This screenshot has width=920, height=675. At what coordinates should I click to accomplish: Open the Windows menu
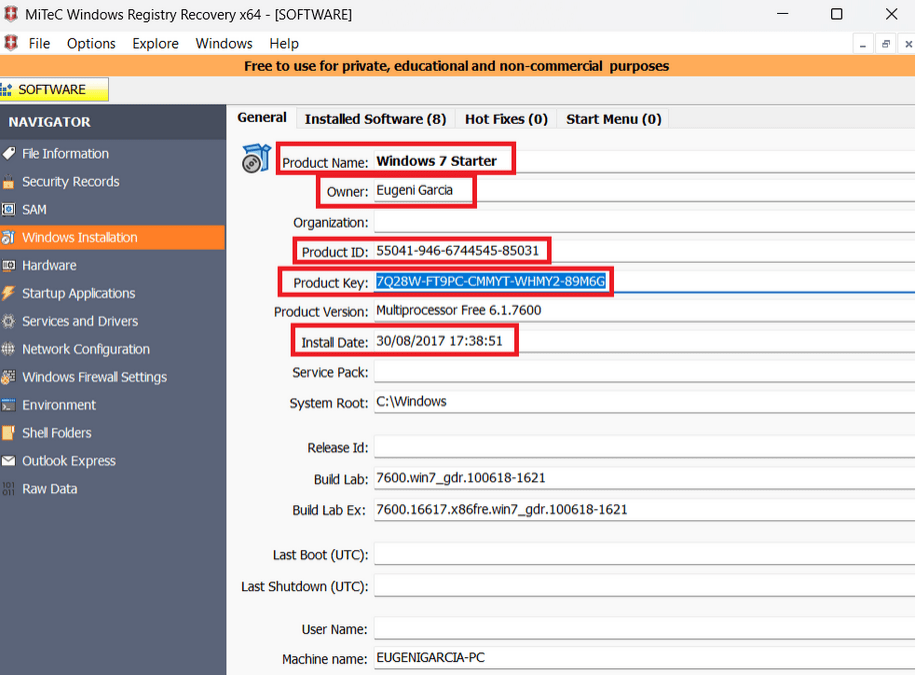pos(224,43)
